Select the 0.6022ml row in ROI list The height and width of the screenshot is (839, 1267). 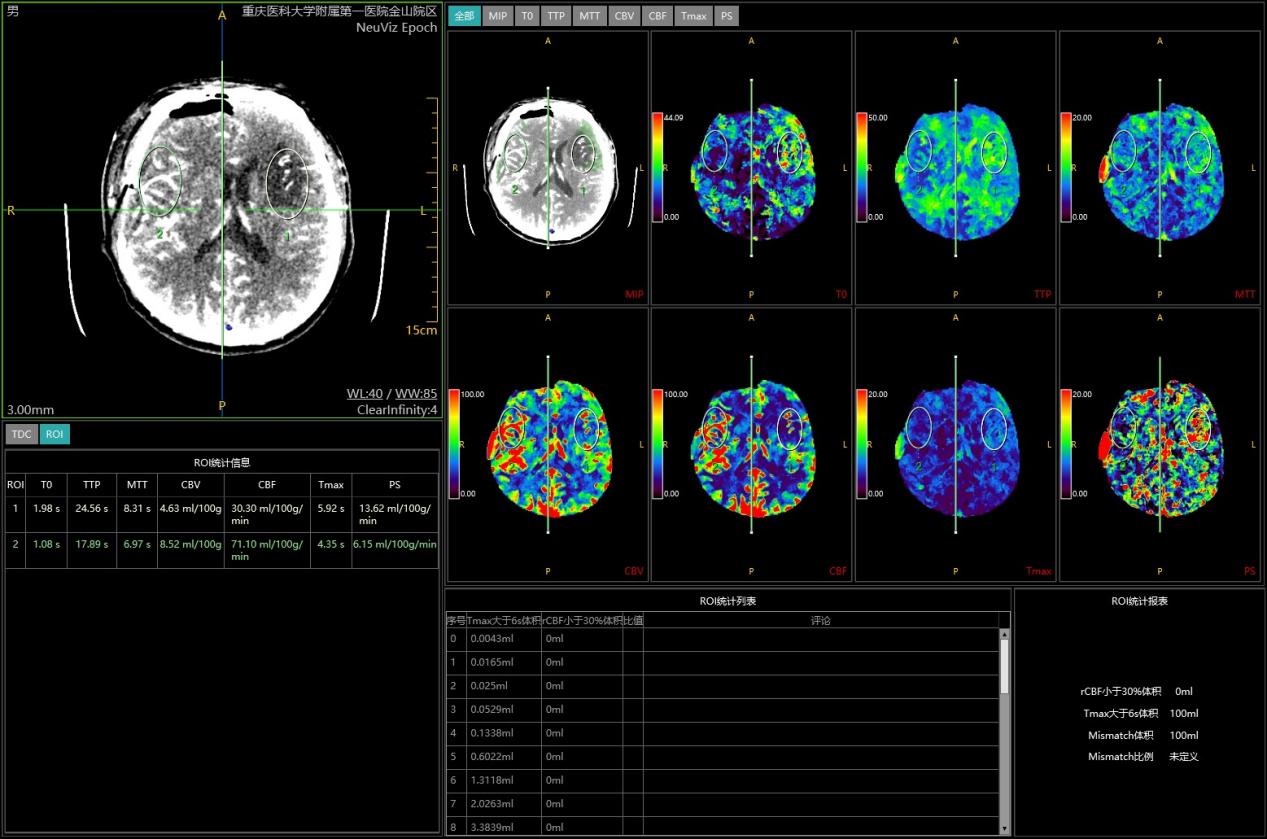[x=722, y=756]
